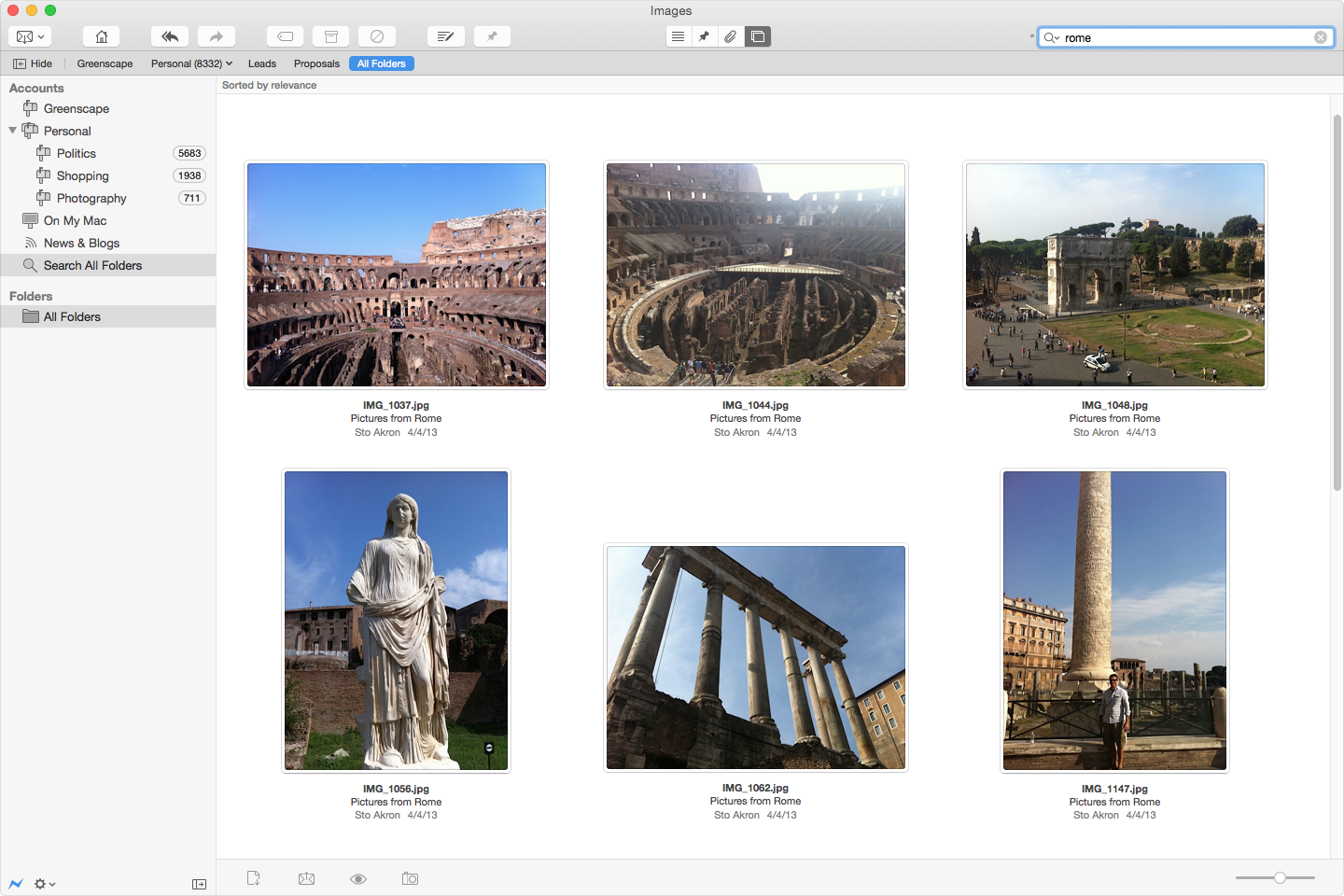Open the IMG_1056.jpg statue thumbnail
This screenshot has height=896, width=1344.
pyautogui.click(x=397, y=621)
